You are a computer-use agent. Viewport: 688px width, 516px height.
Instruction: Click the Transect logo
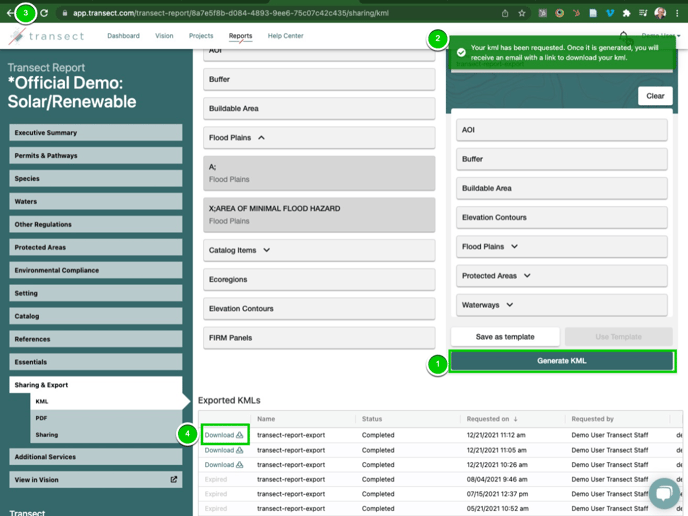47,36
